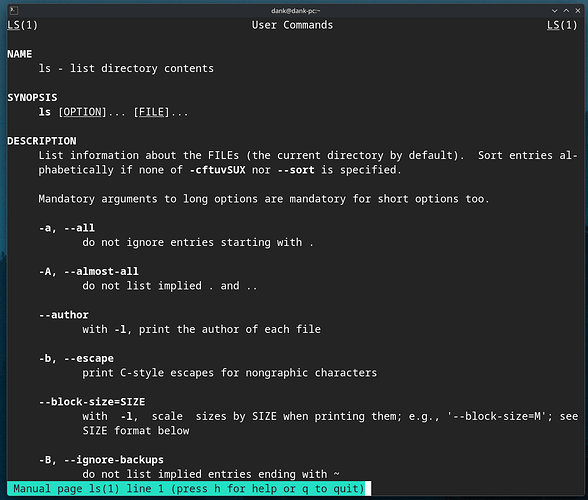This screenshot has width=588, height=500.
Task: Click the underlined OPTION argument
Action: [x=82, y=112]
